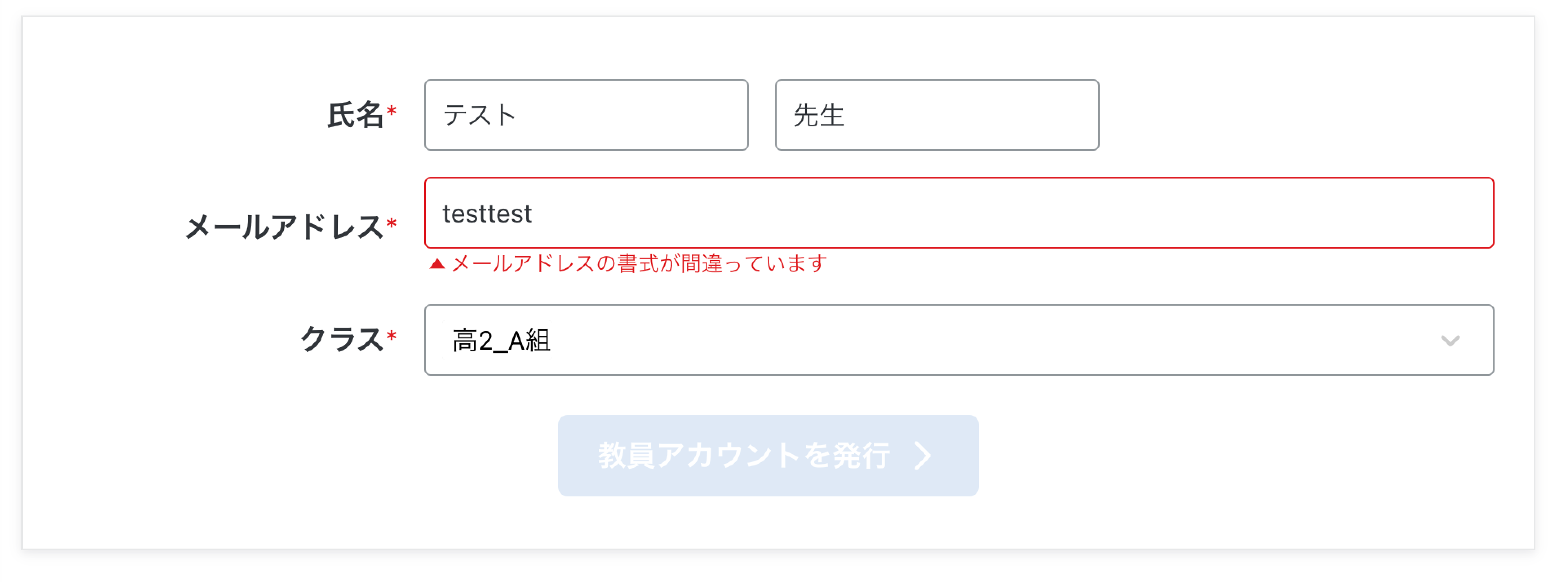Click the メールアドレス field label

pyautogui.click(x=283, y=227)
